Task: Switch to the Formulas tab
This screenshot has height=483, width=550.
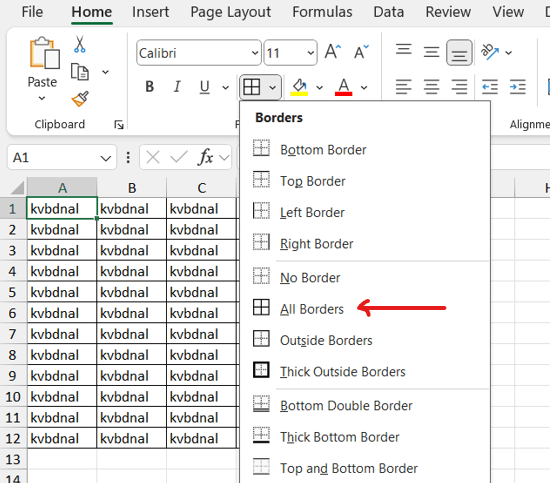Action: tap(322, 12)
